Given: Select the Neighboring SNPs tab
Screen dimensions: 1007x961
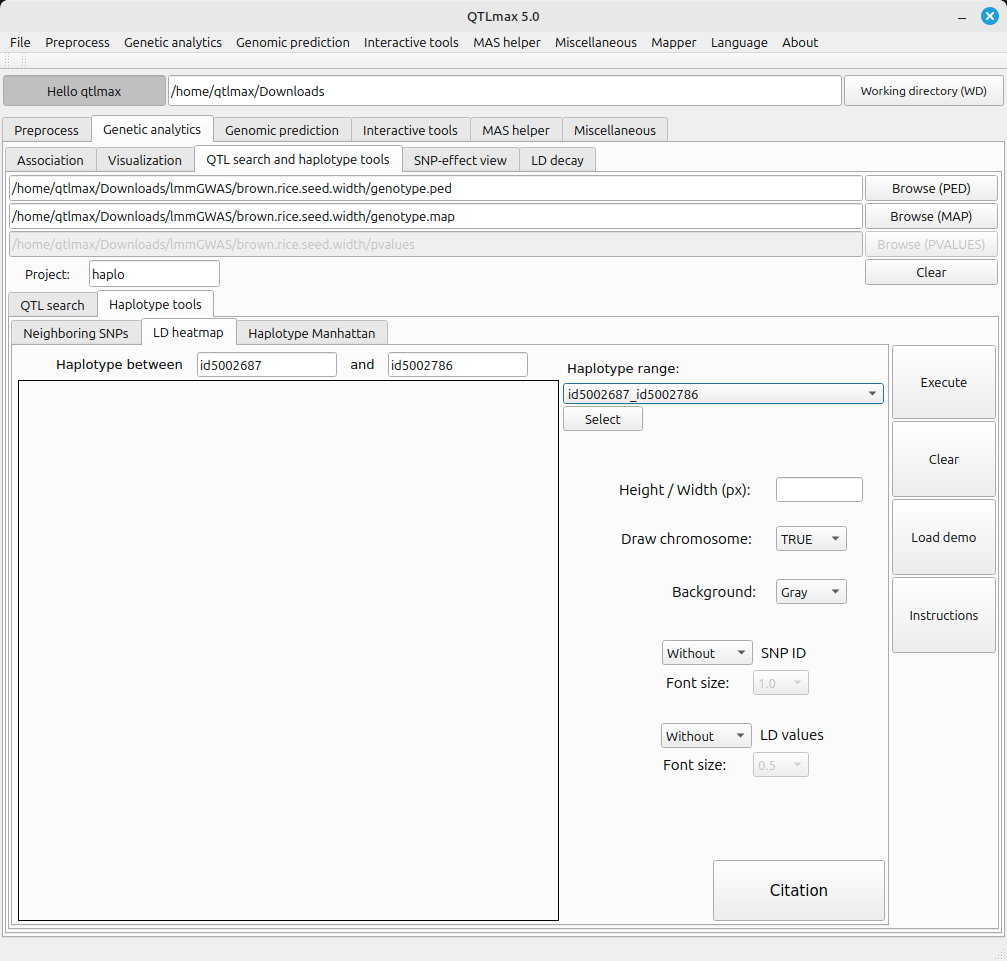Looking at the screenshot, I should [x=76, y=333].
